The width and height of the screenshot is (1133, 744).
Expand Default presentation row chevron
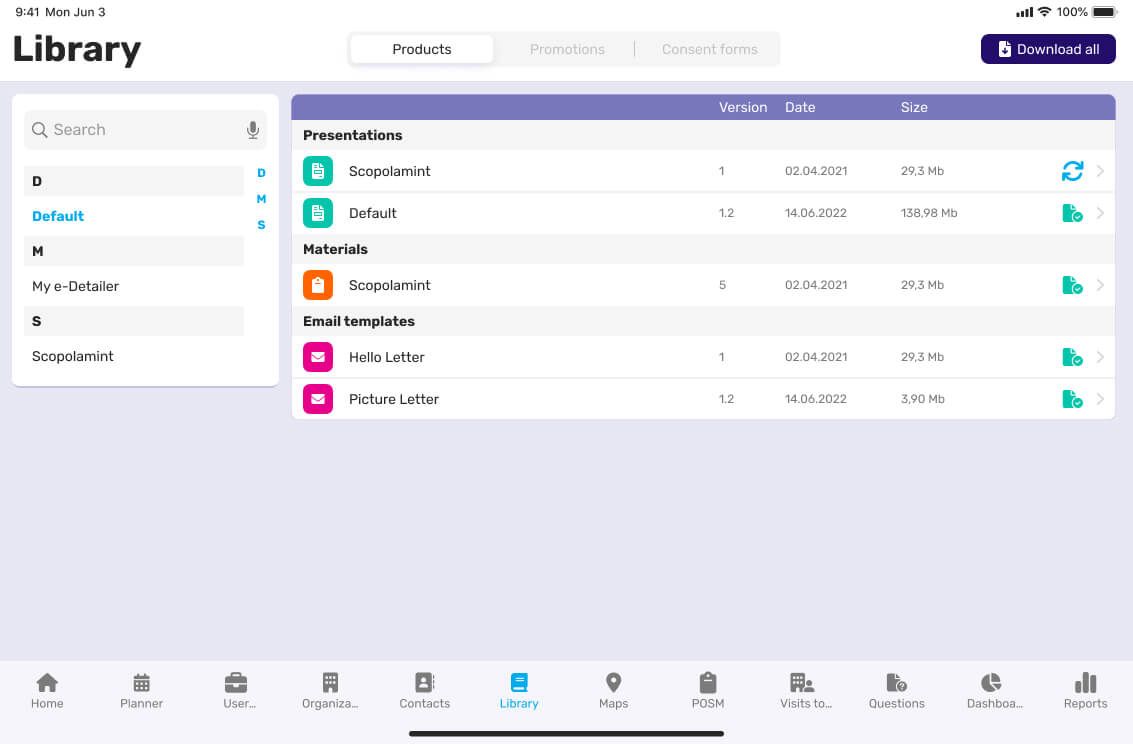[1100, 213]
